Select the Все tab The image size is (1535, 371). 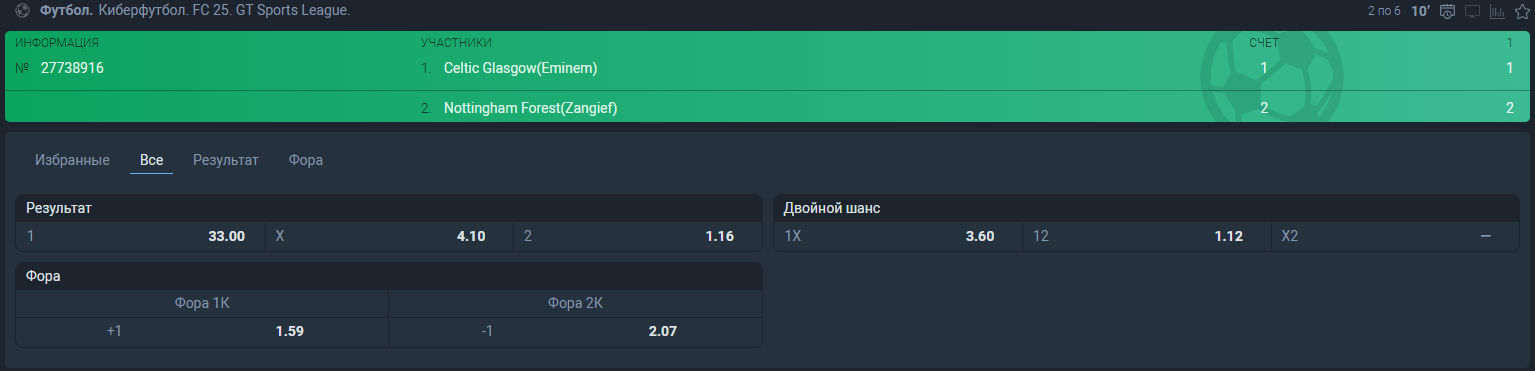pos(151,160)
